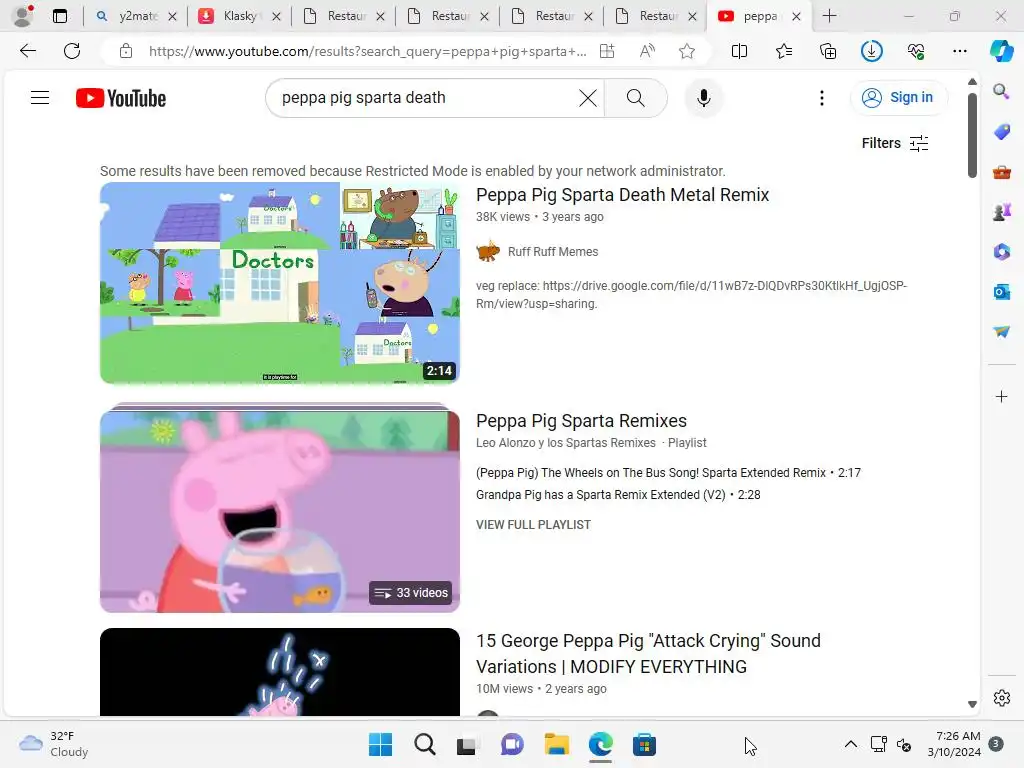Click VIEW FULL PLAYLIST
1024x768 pixels.
pyautogui.click(x=533, y=524)
